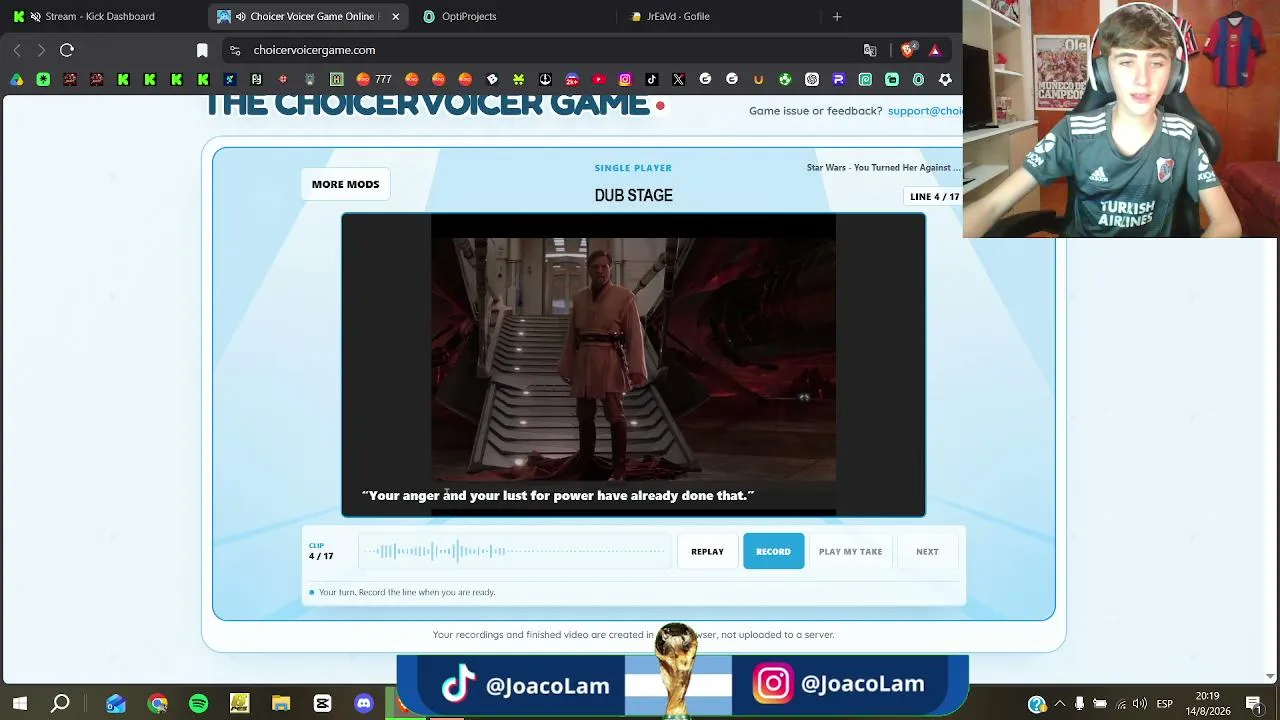This screenshot has height=720, width=1280.
Task: Open the Brave Shields lion icon
Action: click(x=908, y=50)
